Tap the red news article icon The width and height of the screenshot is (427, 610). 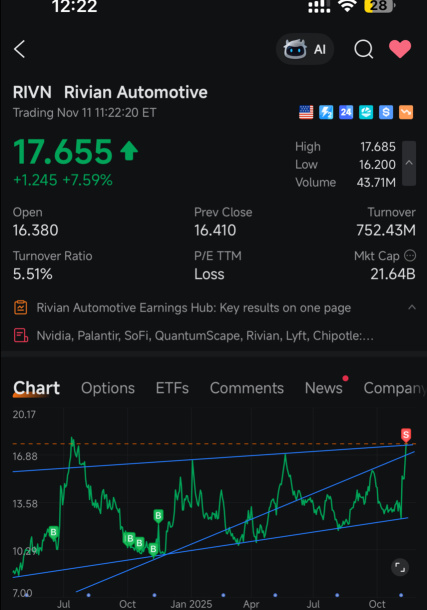(x=21, y=335)
